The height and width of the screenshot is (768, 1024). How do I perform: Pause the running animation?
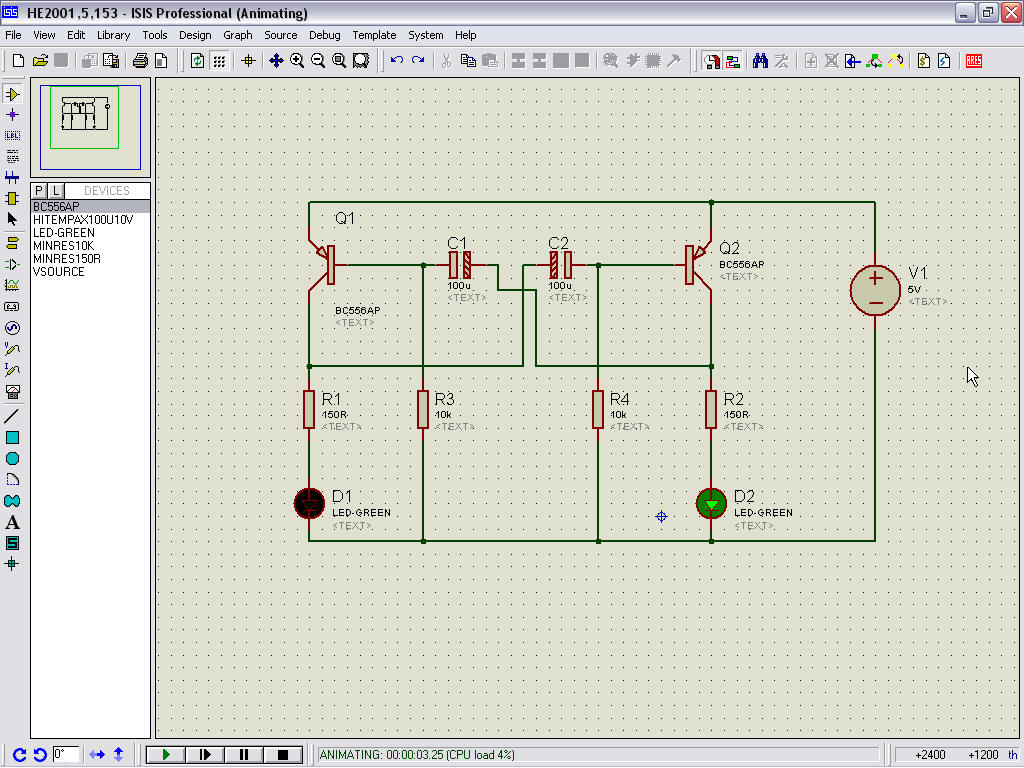pos(244,755)
